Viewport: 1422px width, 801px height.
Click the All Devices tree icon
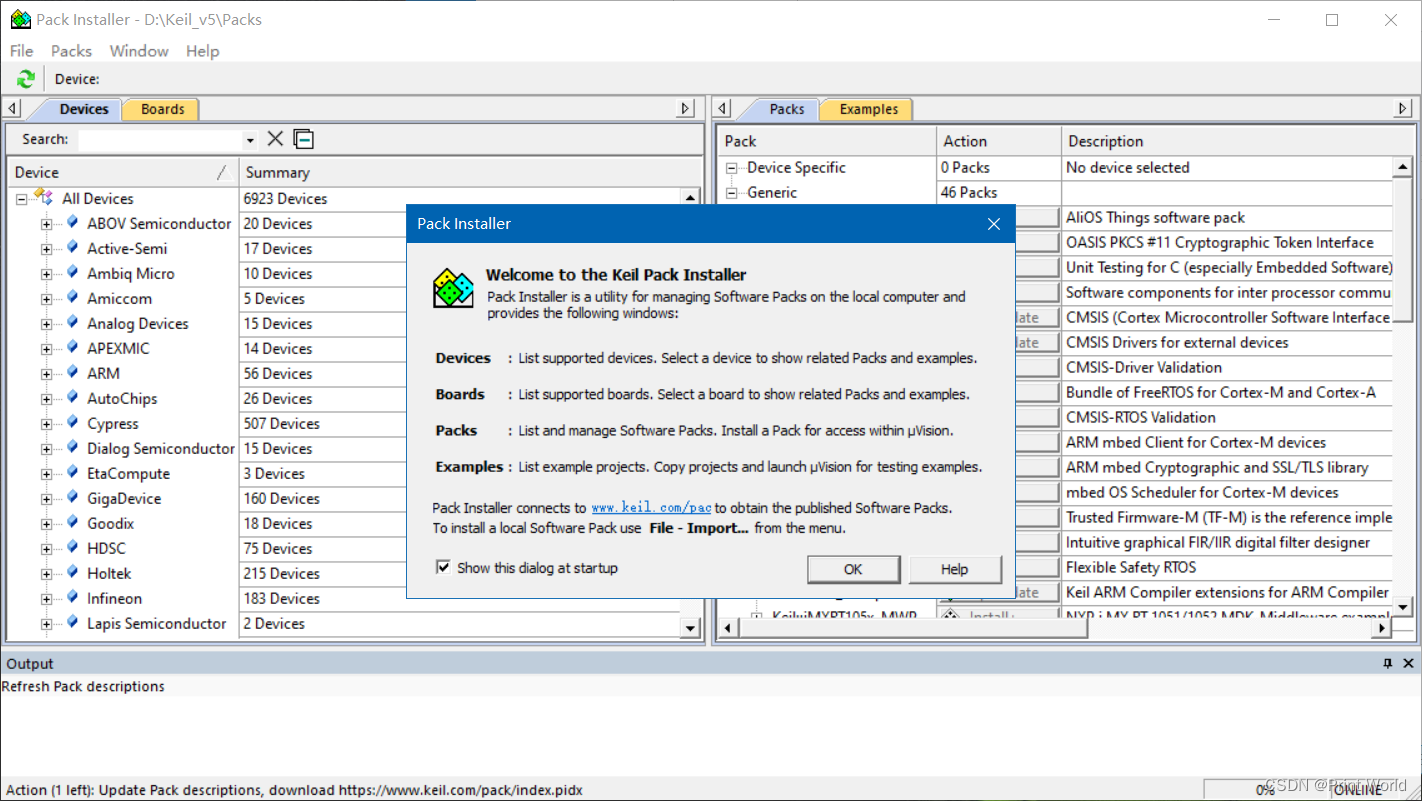click(43, 197)
